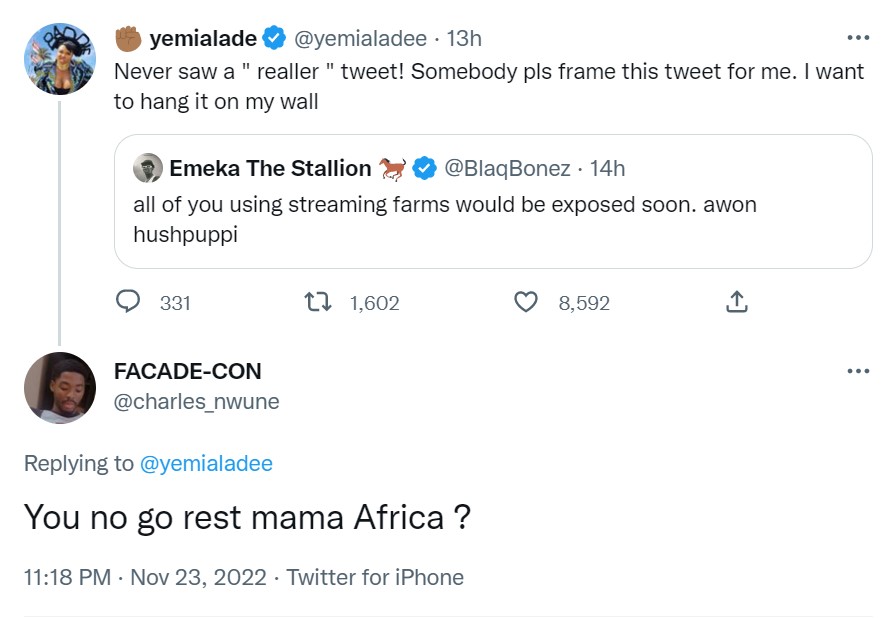Click the Twitter for iPhone source link
Viewport: 885px width, 618px height.
pyautogui.click(x=375, y=577)
